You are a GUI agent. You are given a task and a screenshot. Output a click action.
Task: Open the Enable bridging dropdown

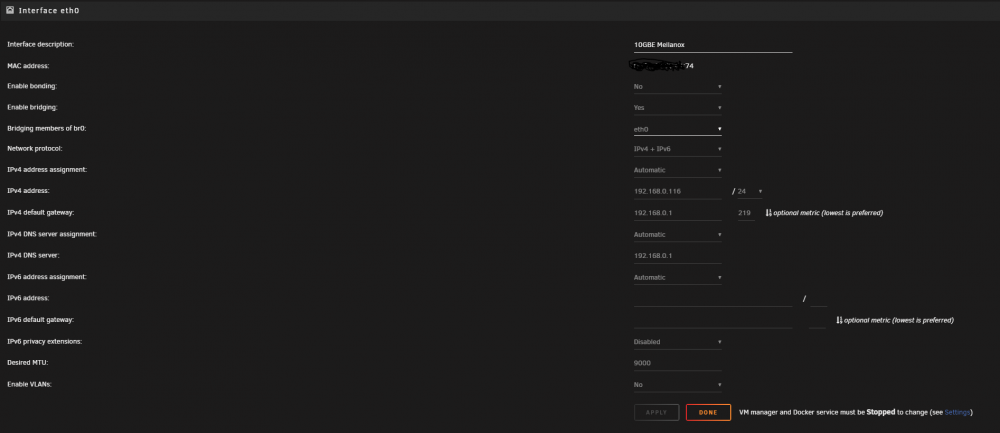(x=677, y=108)
